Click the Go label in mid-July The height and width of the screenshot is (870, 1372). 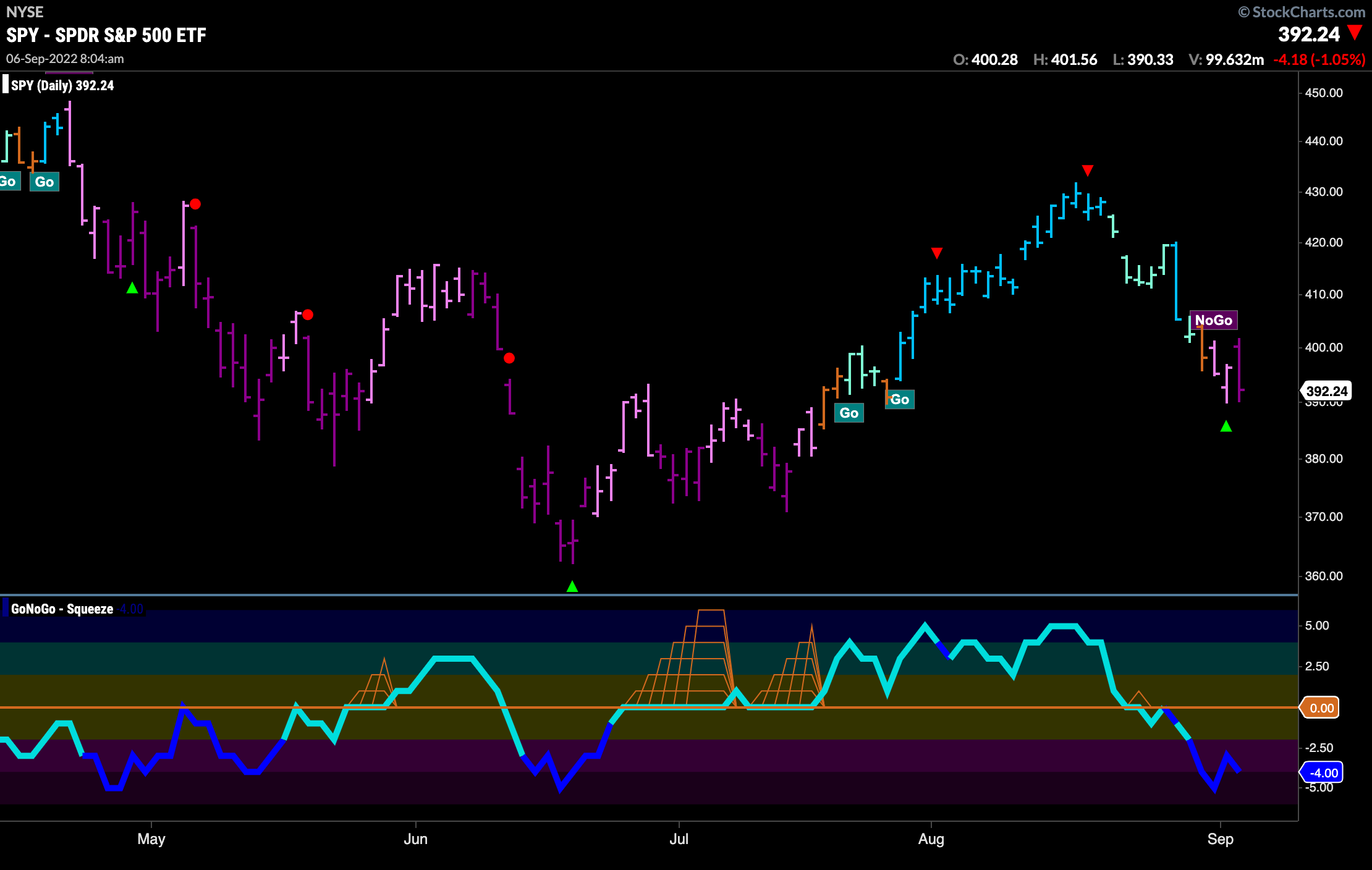click(x=849, y=413)
